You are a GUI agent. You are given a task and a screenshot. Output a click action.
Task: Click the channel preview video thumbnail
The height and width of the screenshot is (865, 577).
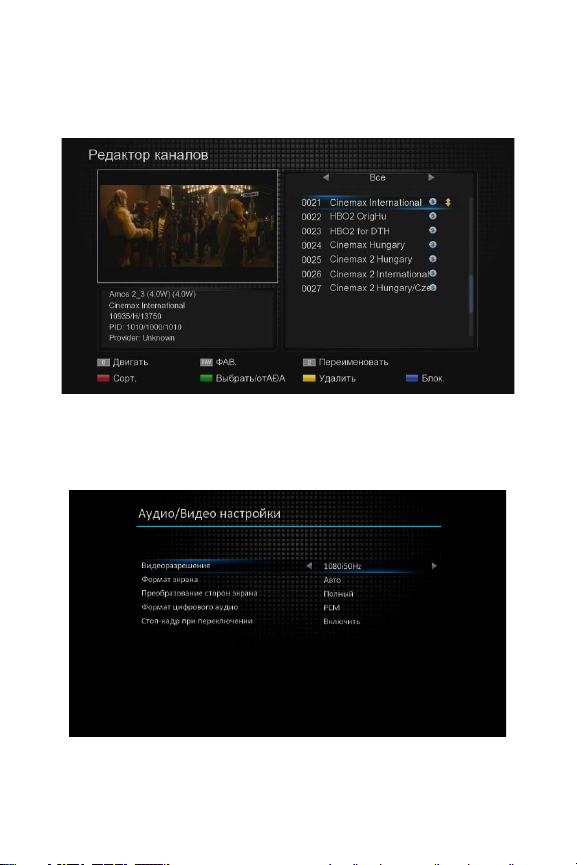pyautogui.click(x=188, y=226)
